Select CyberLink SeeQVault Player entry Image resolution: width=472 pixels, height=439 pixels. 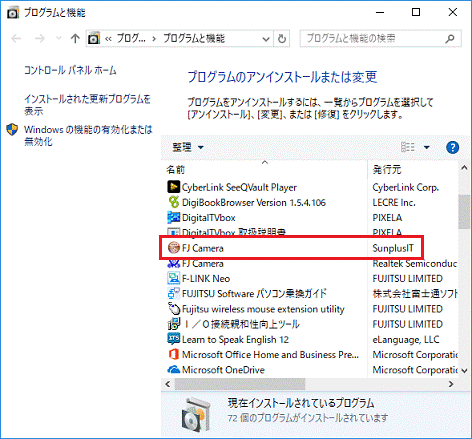[239, 187]
